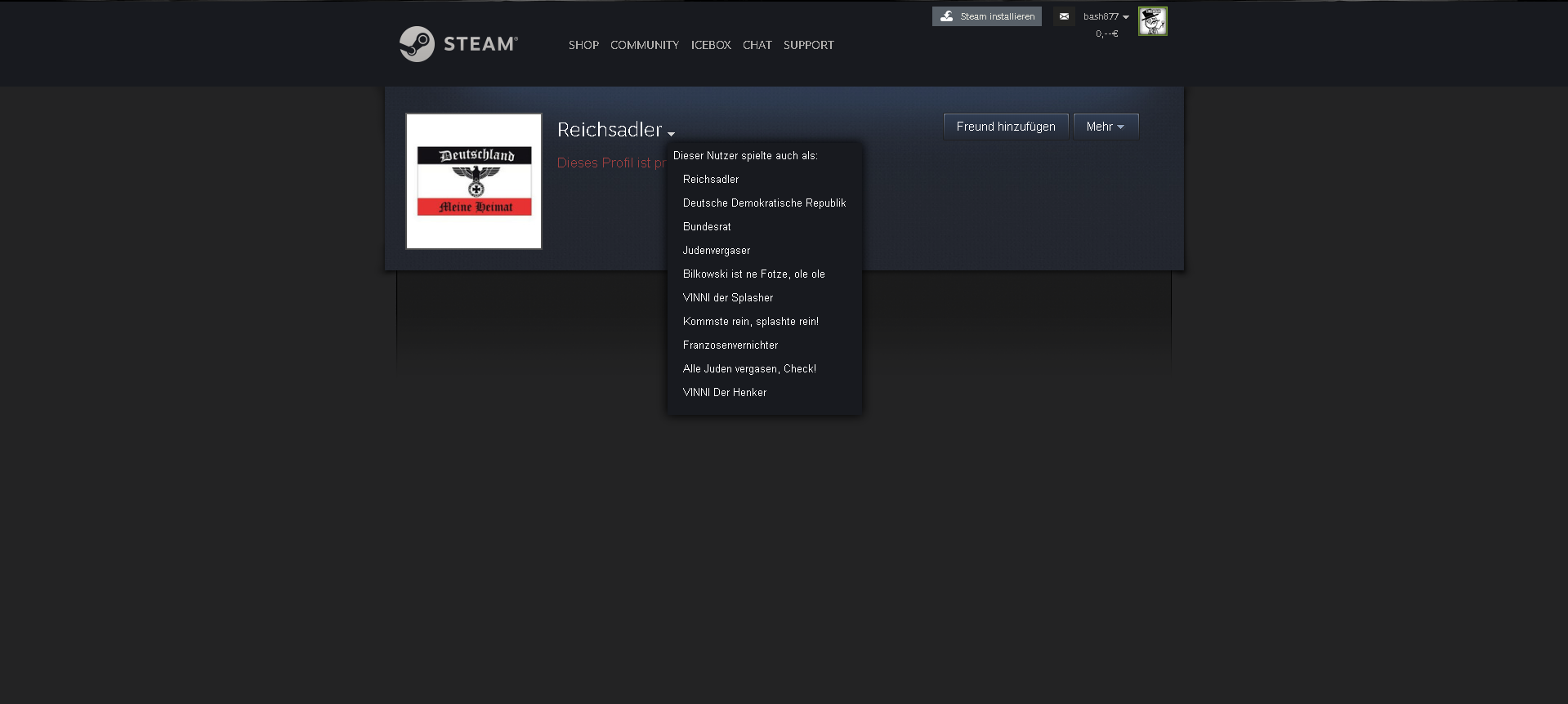Toggle the name history arrow beside profile name

pos(671,134)
